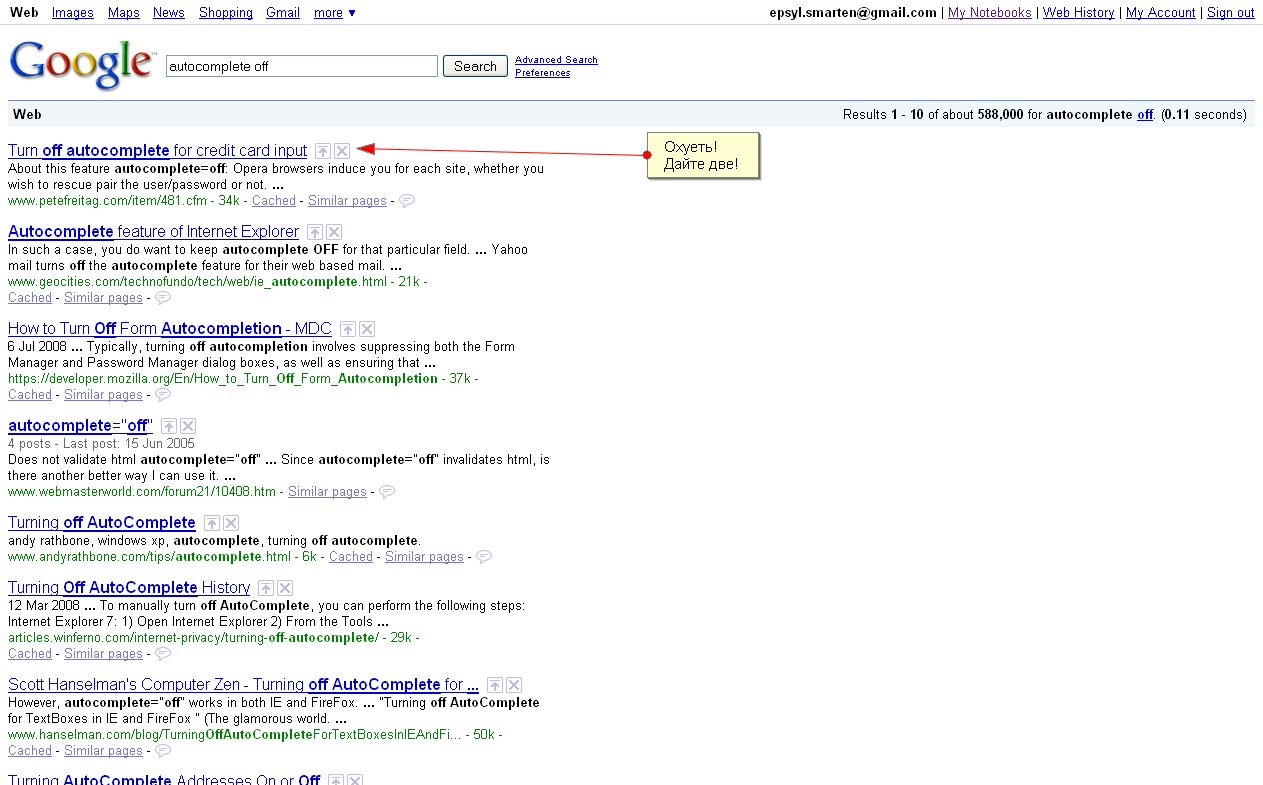The image size is (1263, 785).
Task: Add comment on webmasterworld.com result
Action: pos(387,492)
